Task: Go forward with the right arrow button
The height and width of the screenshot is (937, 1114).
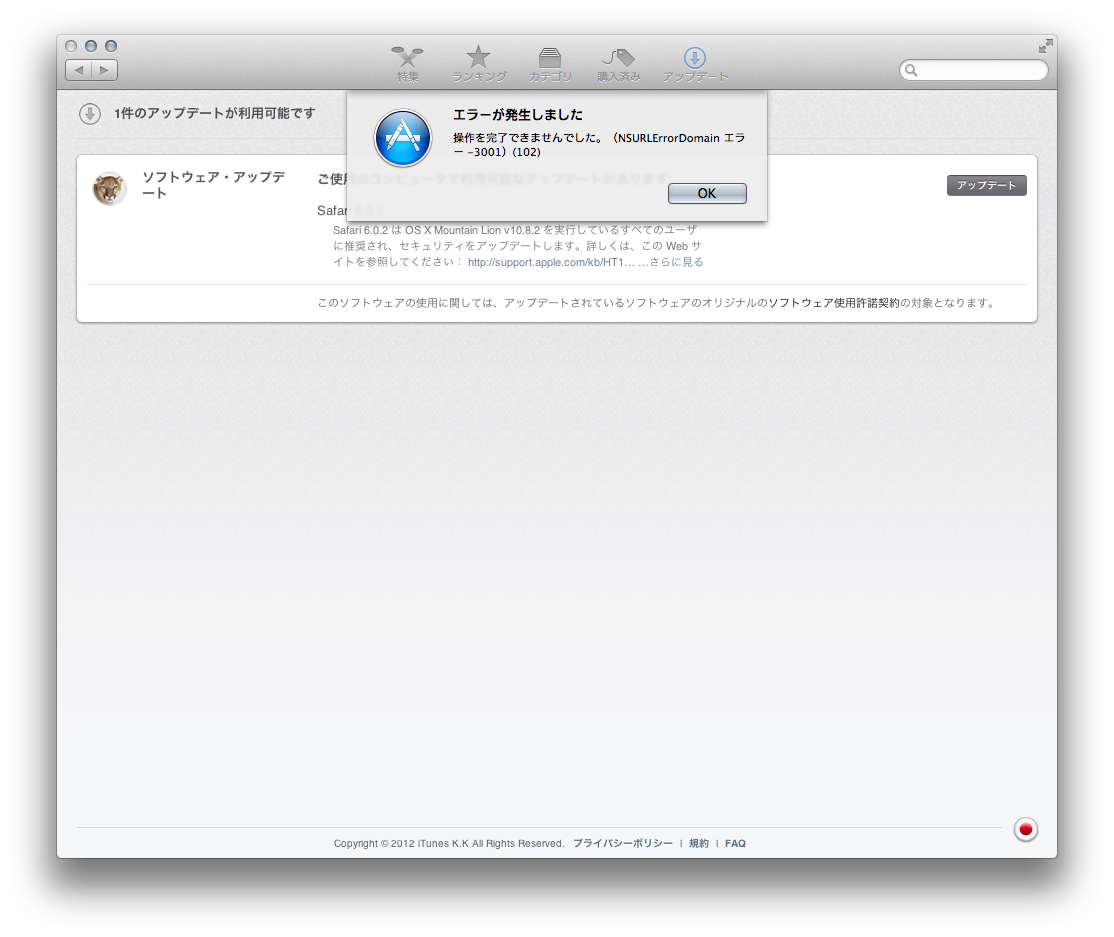Action: pyautogui.click(x=104, y=70)
